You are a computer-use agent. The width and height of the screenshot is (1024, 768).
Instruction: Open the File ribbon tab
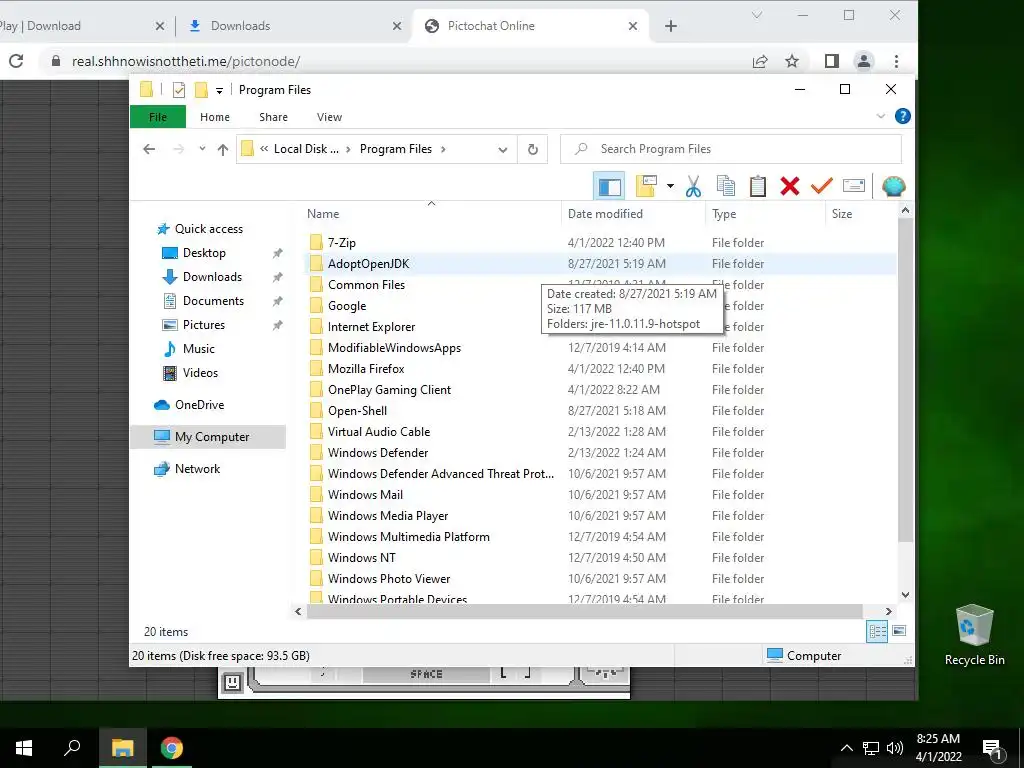pos(158,117)
